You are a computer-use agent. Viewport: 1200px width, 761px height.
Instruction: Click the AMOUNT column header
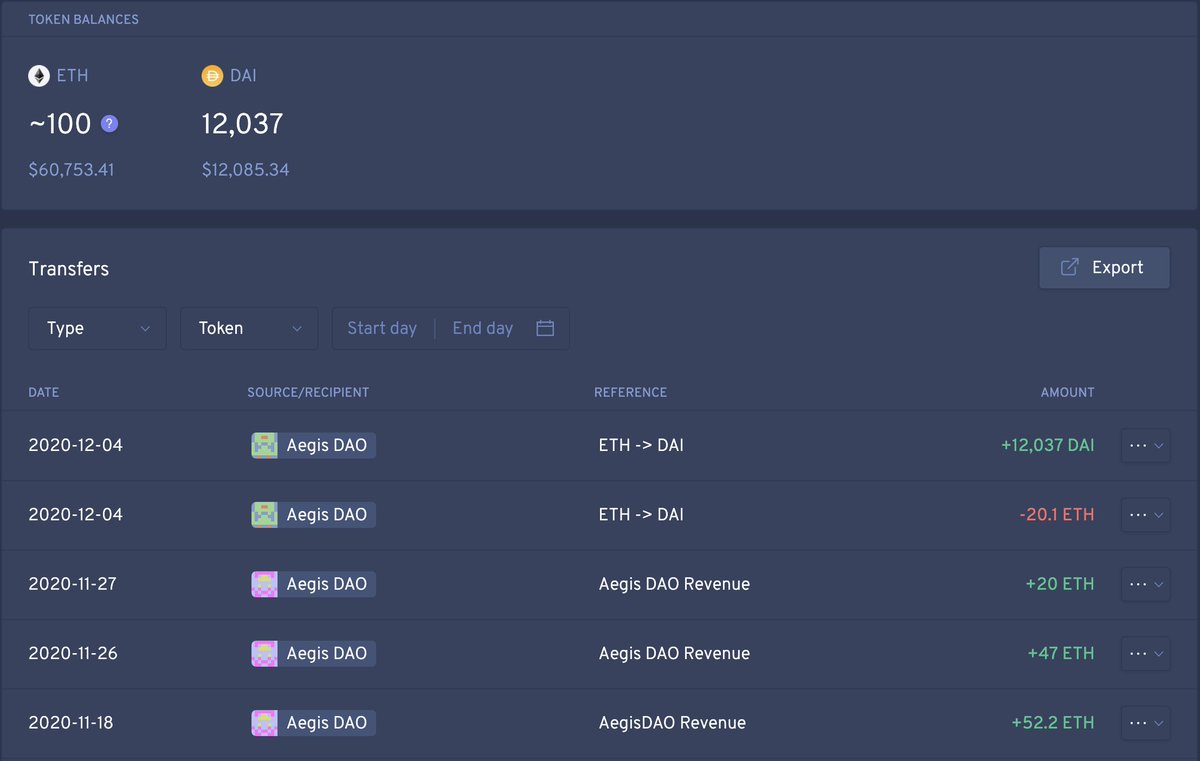click(1067, 392)
